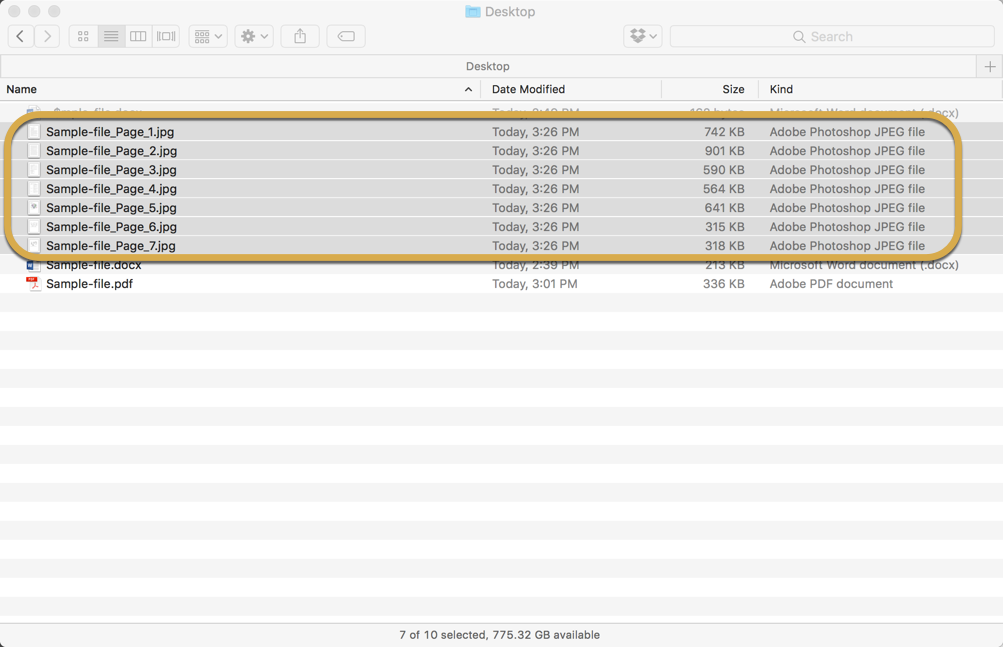Switch to list view

click(111, 36)
